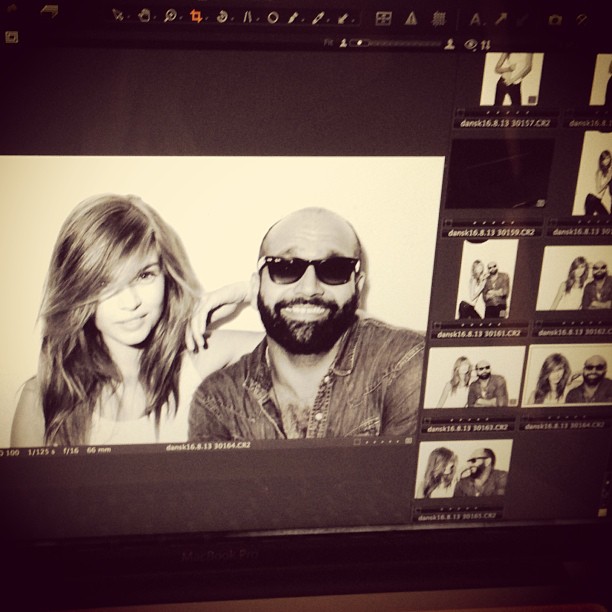Click the sort arrows beside eye icon
The height and width of the screenshot is (612, 612).
486,44
